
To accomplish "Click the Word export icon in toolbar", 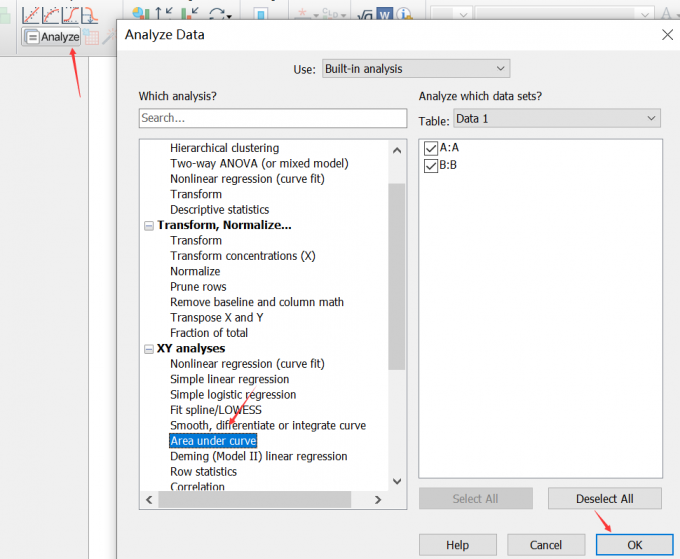I will pyautogui.click(x=384, y=15).
